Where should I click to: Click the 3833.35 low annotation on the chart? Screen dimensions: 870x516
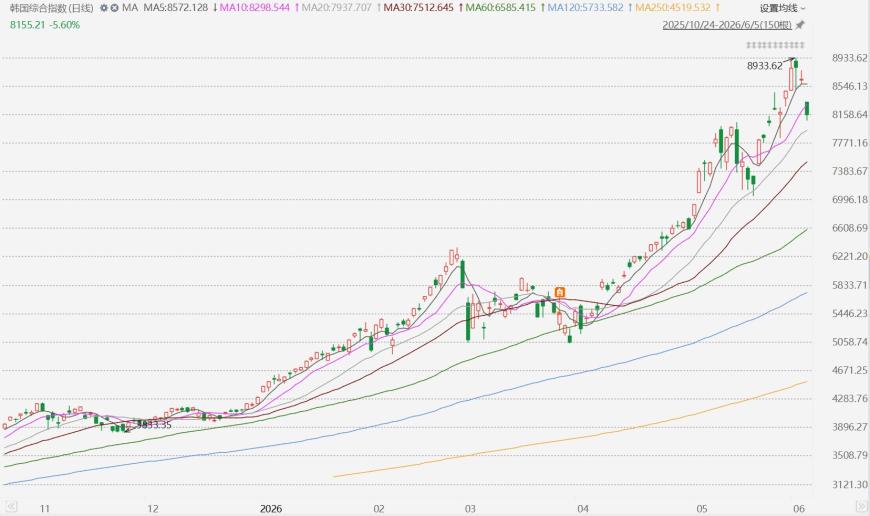[154, 425]
